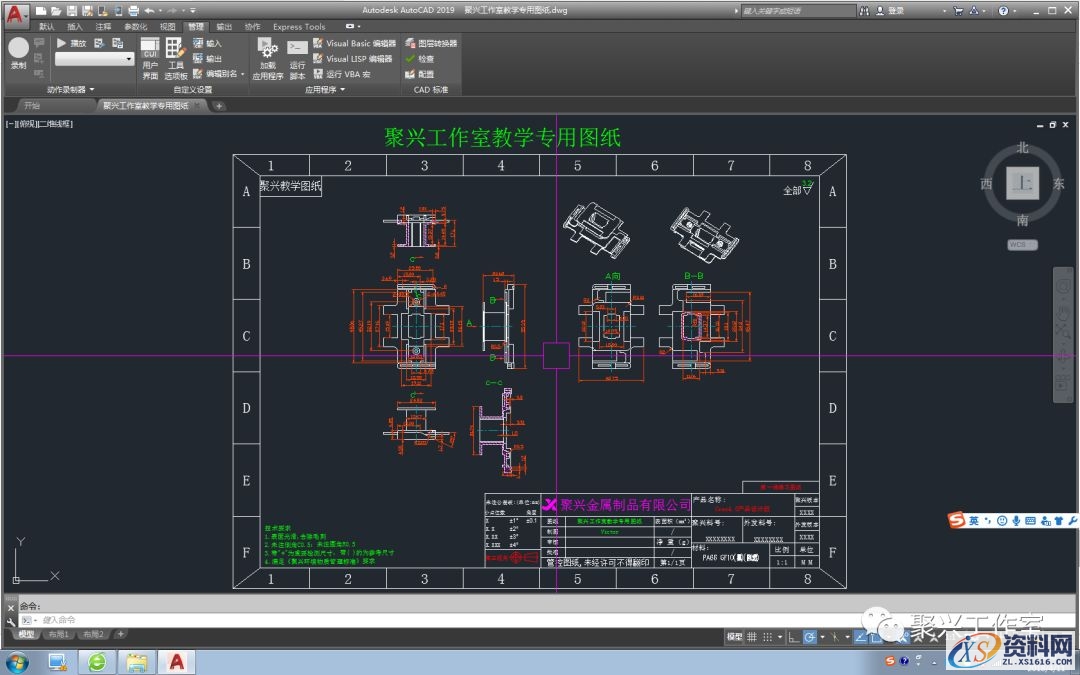This screenshot has width=1080, height=675.
Task: Switch to the Output ribbon tab
Action: (222, 26)
